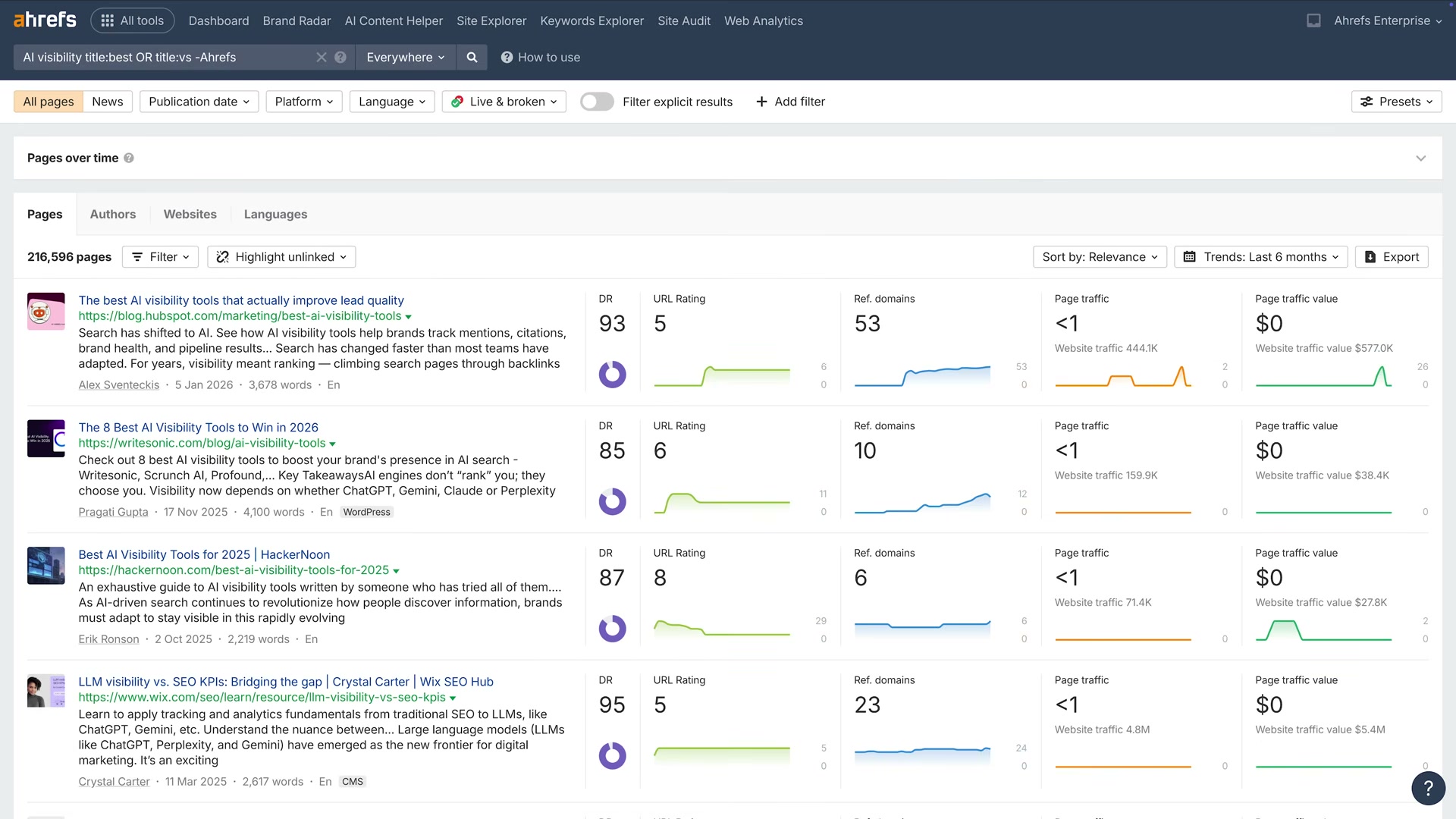Click the HubSpot DR 93 donut chart

613,375
